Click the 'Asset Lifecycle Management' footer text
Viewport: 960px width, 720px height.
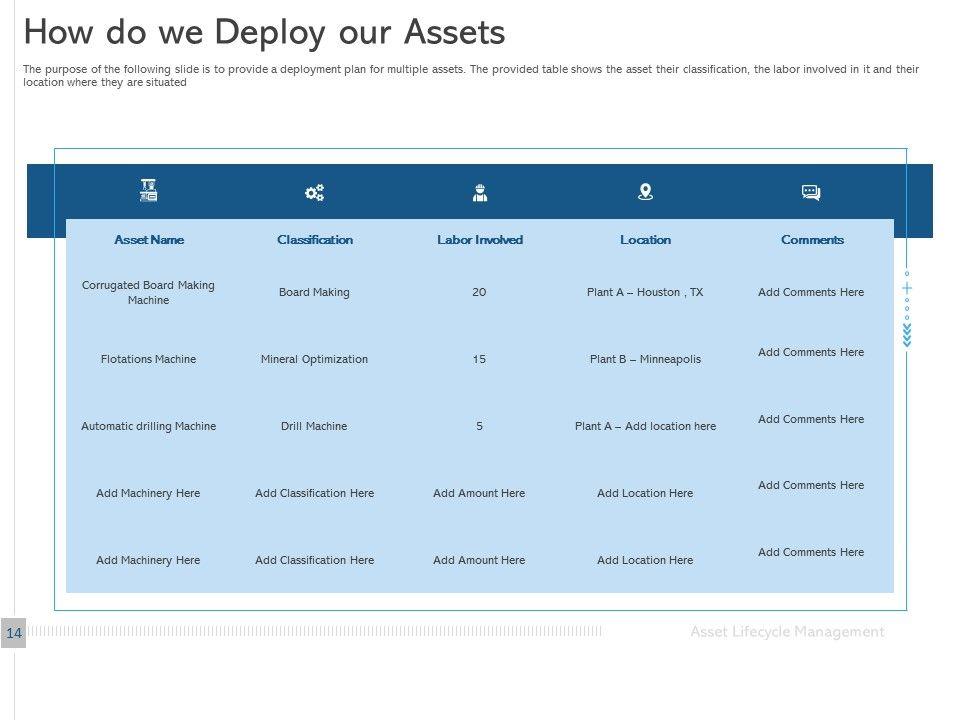coord(787,631)
